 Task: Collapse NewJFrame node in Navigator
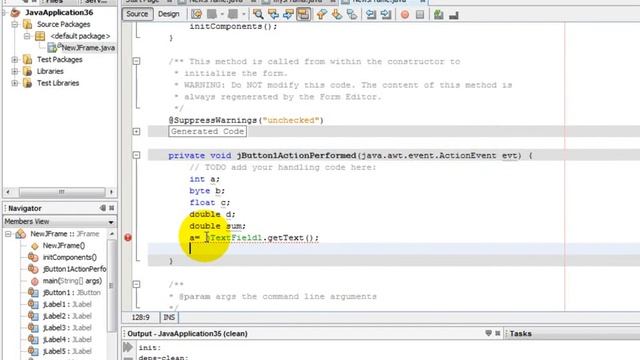coord(8,234)
